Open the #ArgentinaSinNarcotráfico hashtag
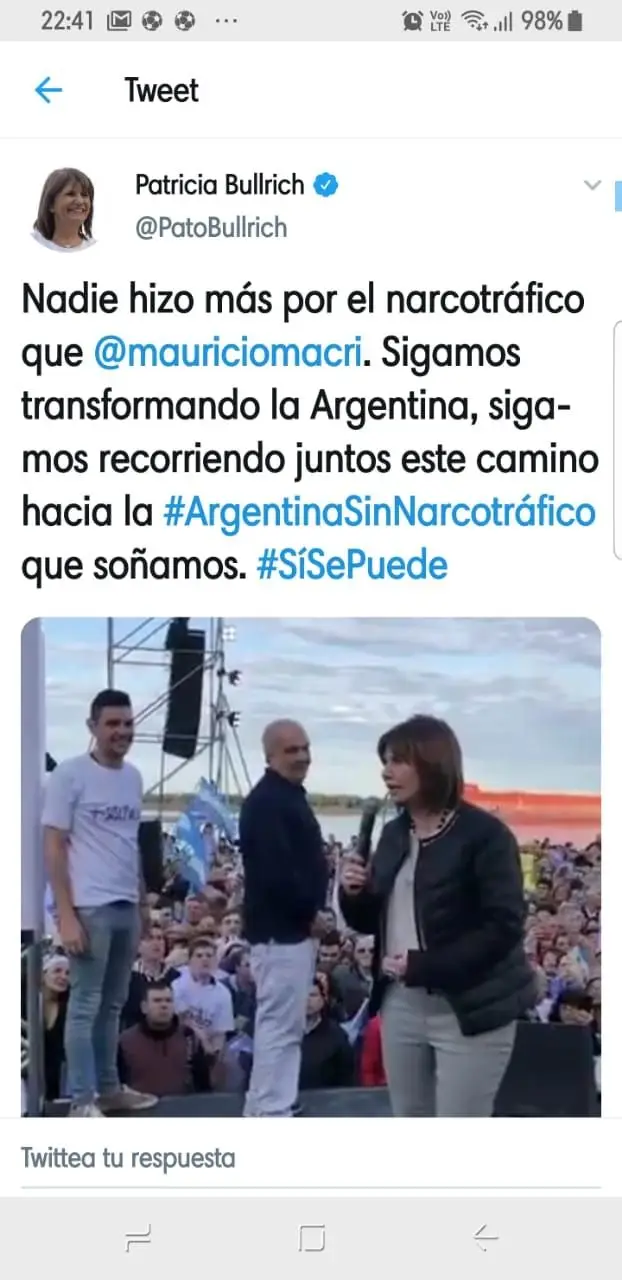622x1280 pixels. pos(379,513)
